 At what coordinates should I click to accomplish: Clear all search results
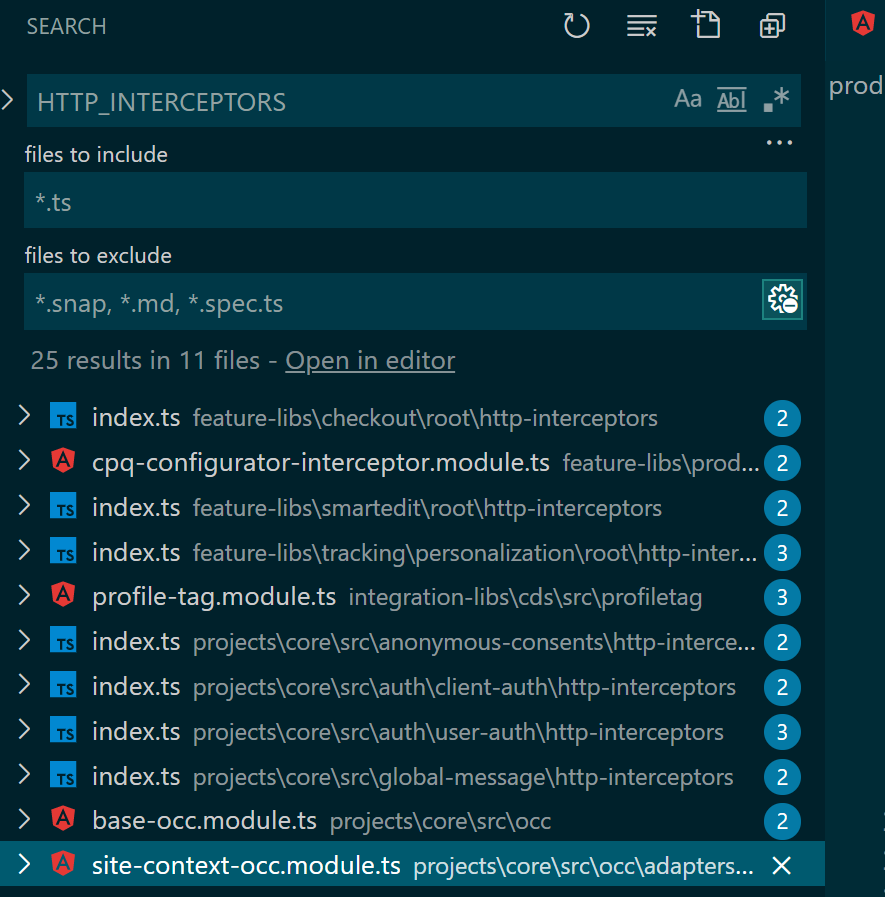click(x=641, y=26)
